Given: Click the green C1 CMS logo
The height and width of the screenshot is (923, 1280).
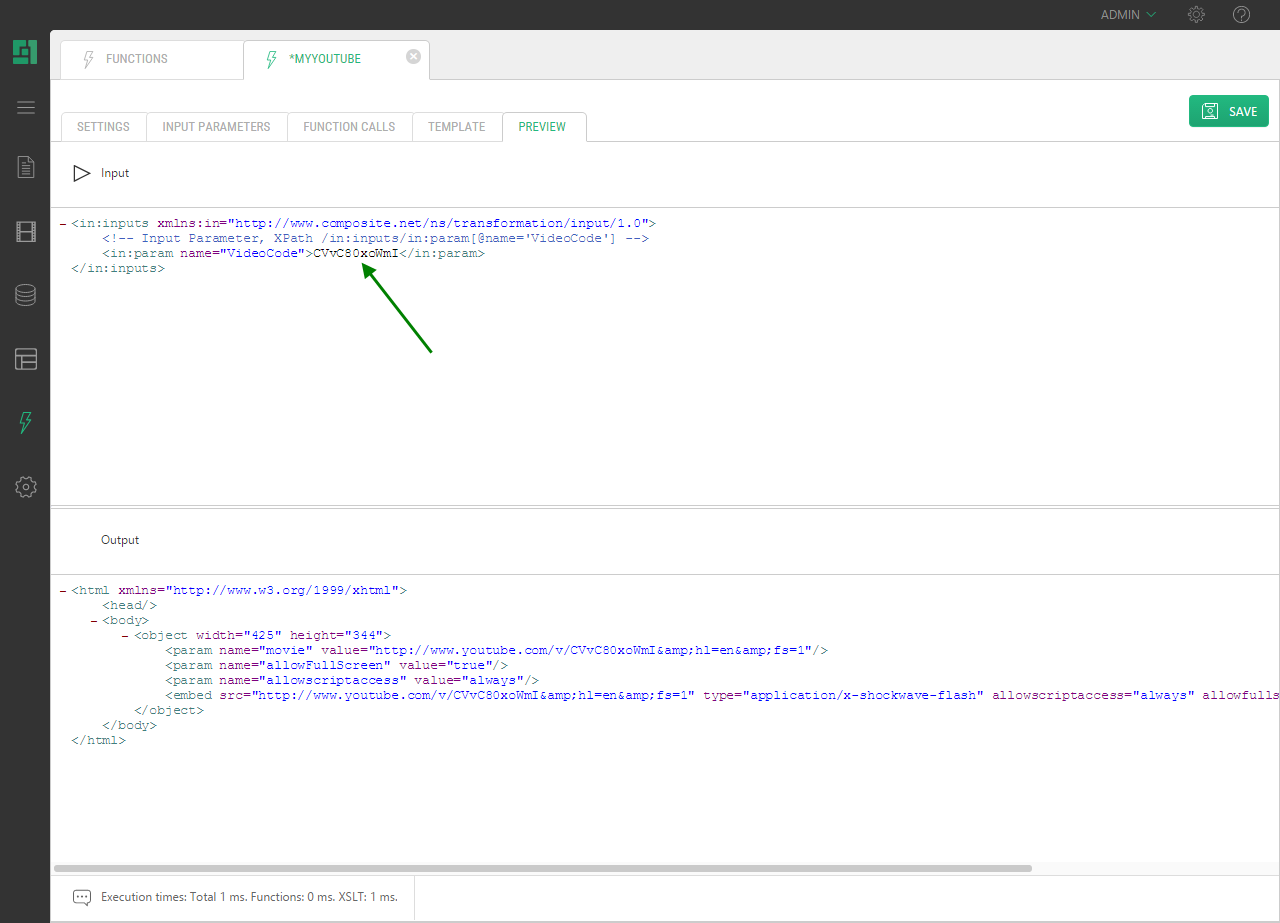Looking at the screenshot, I should click(25, 52).
